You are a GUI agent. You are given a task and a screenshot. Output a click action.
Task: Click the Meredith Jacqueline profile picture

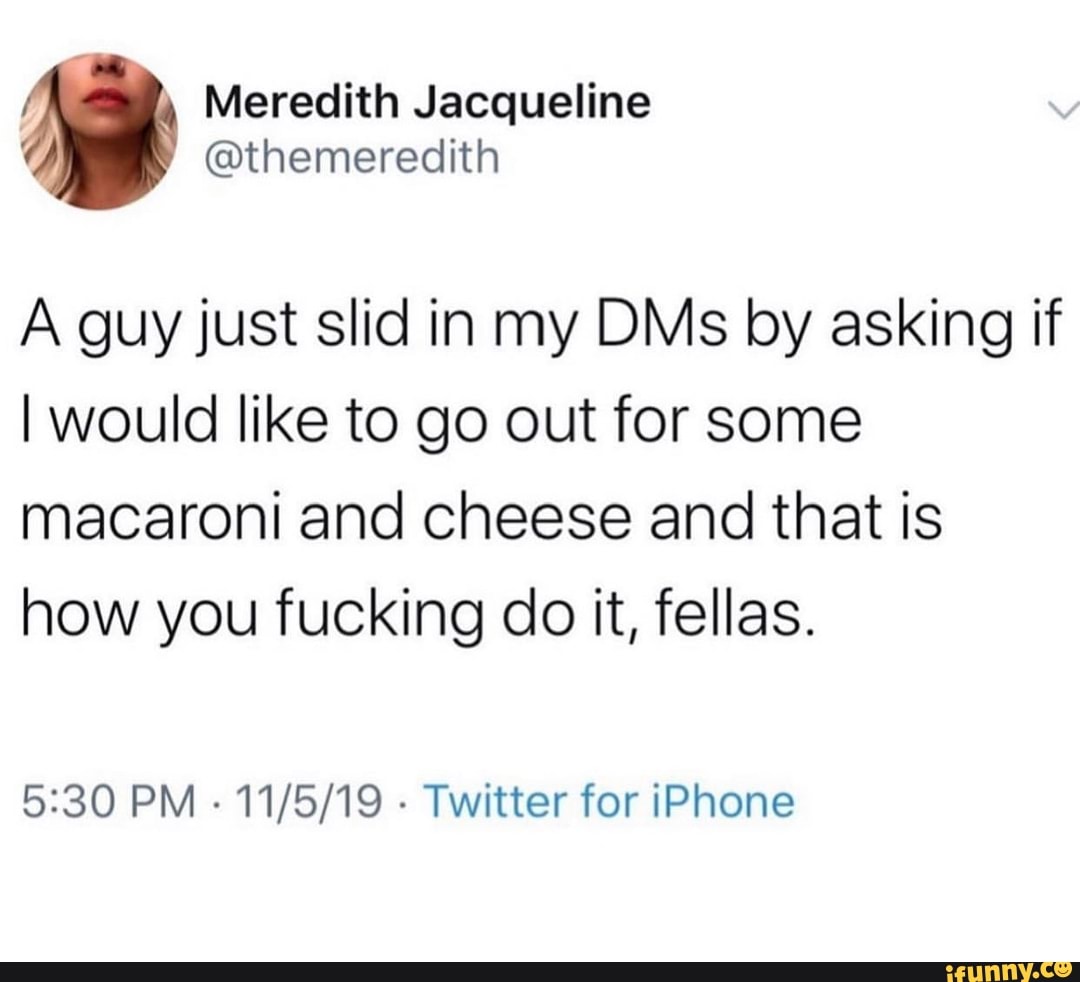pos(100,130)
